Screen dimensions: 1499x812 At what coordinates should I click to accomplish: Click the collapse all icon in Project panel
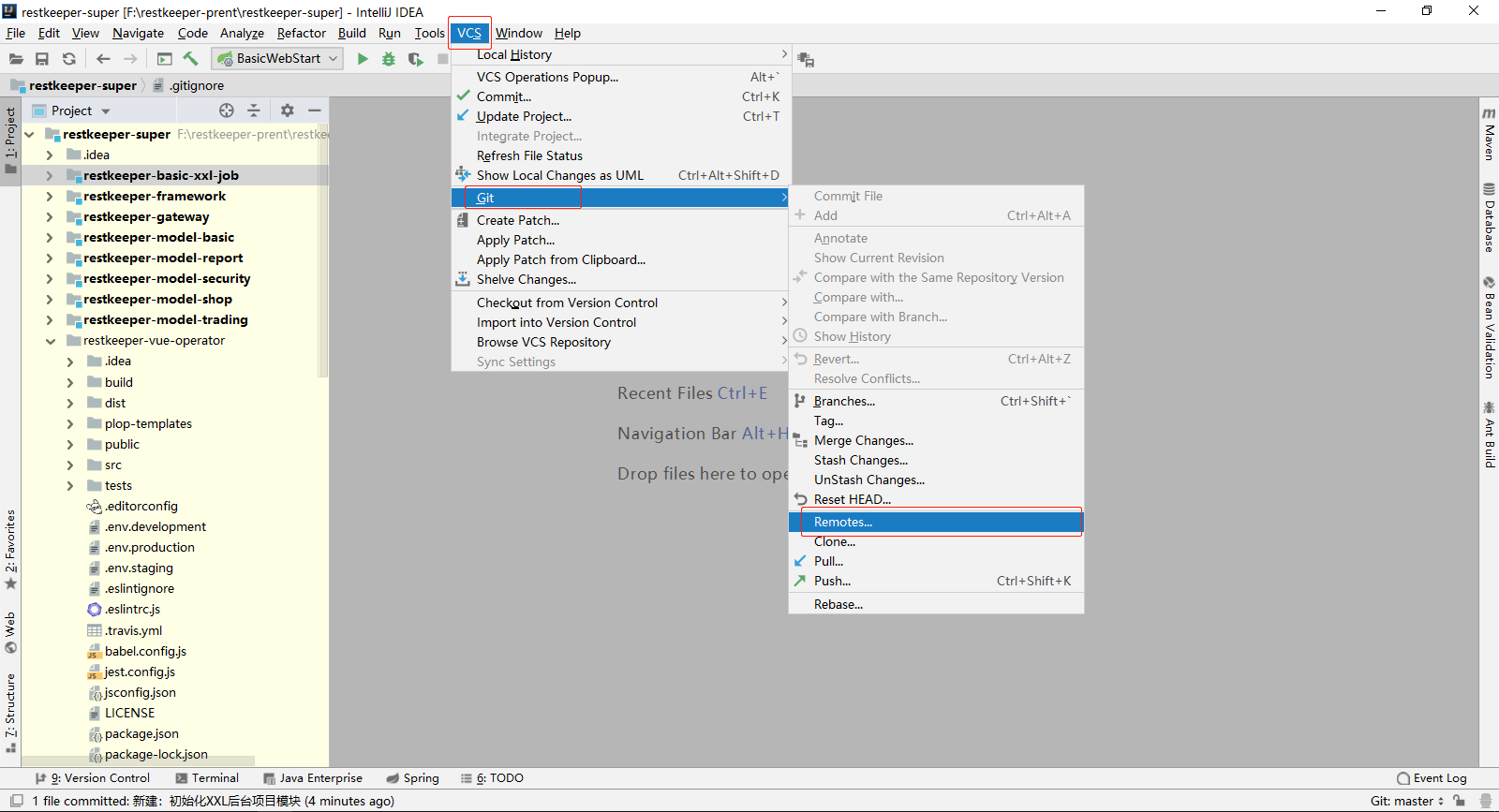[x=254, y=111]
